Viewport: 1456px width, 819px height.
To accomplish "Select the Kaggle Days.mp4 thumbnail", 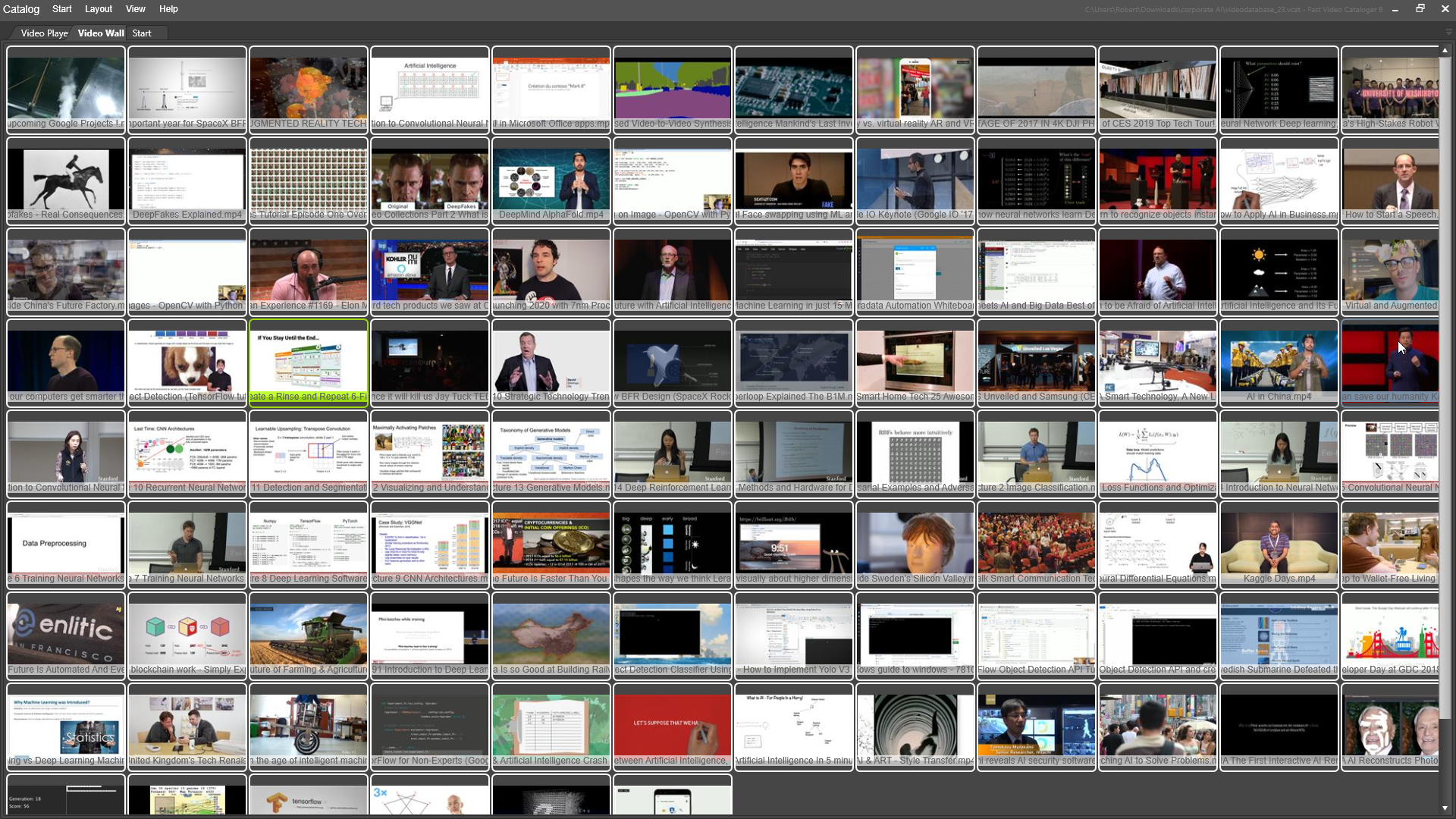I will (1279, 544).
